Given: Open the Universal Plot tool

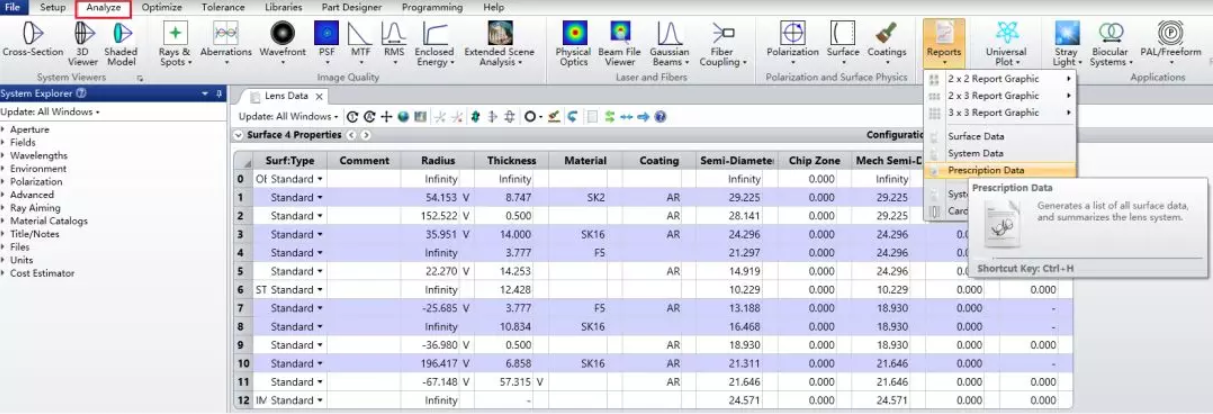Looking at the screenshot, I should tap(1005, 38).
